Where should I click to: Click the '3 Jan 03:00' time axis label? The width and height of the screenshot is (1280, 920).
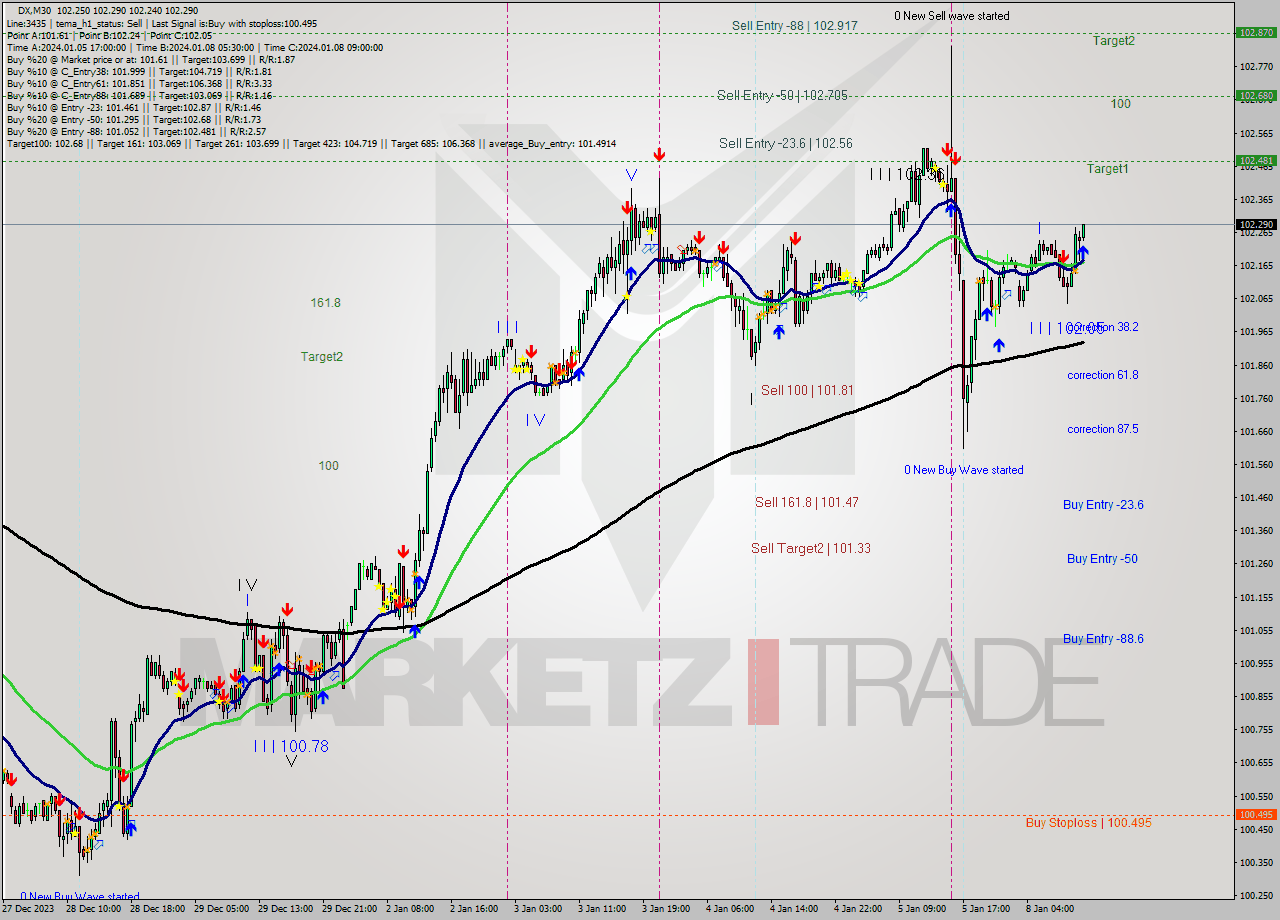click(x=538, y=909)
